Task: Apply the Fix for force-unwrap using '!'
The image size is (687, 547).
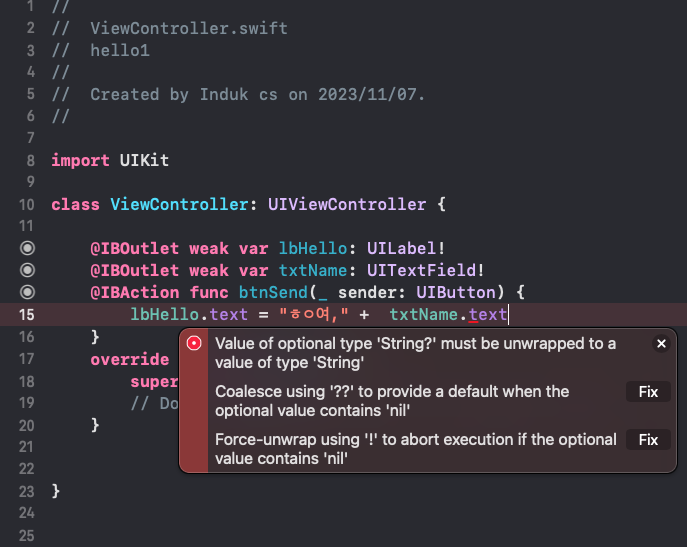Action: pyautogui.click(x=648, y=439)
